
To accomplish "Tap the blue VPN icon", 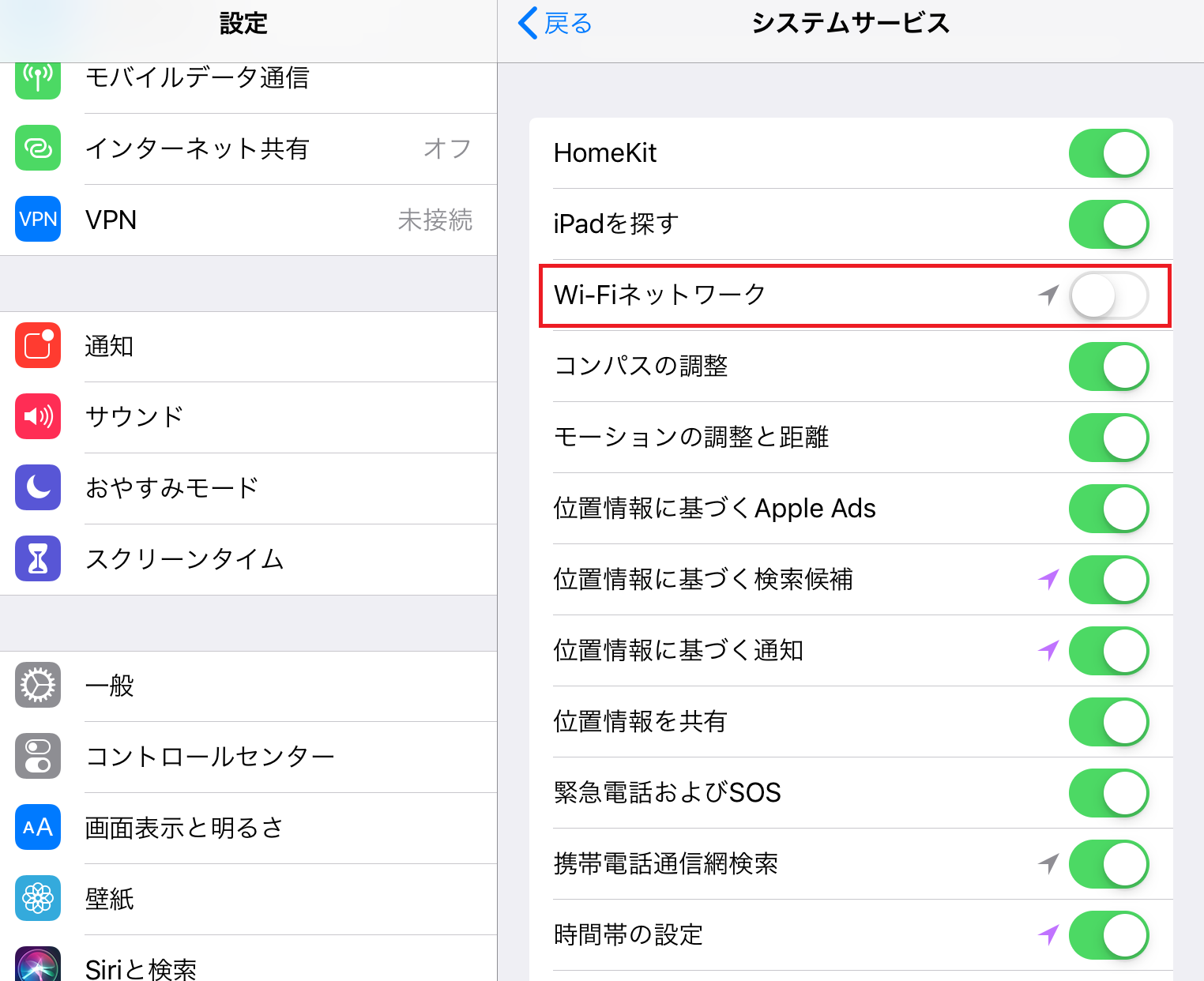I will pos(38,219).
